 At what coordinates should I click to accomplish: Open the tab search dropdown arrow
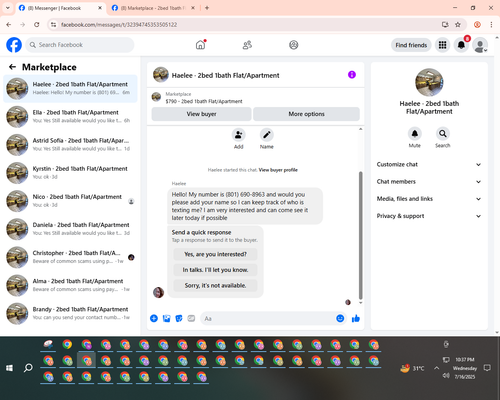[x=8, y=8]
